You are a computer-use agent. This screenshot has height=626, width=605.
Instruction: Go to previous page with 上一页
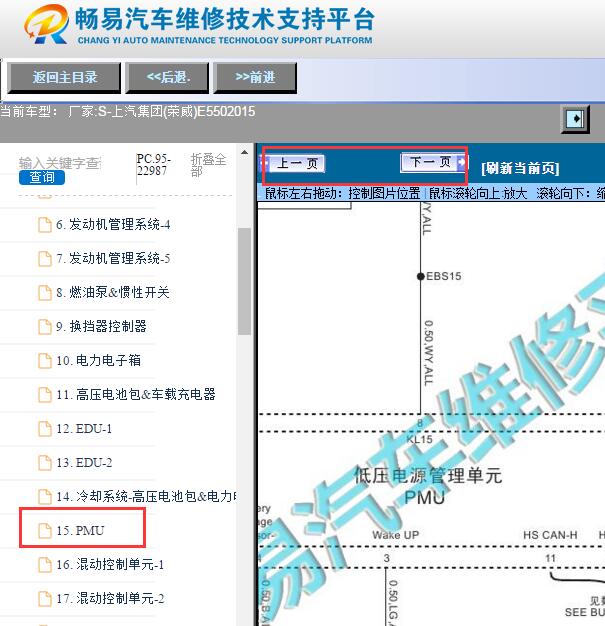point(294,163)
